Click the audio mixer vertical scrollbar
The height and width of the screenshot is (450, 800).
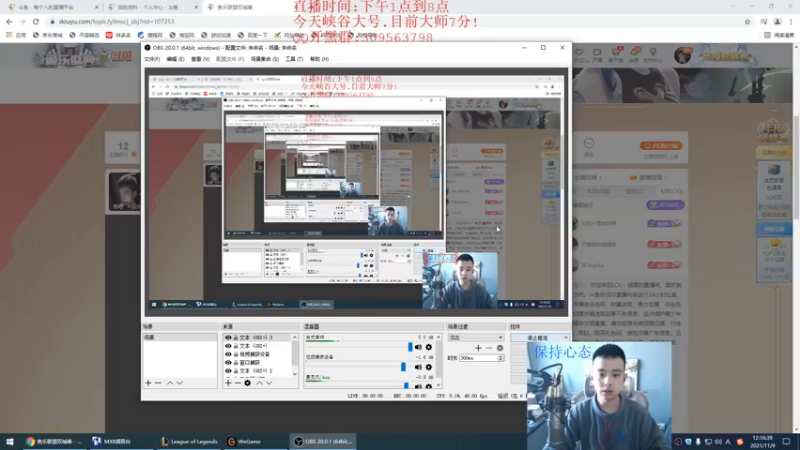(x=438, y=361)
